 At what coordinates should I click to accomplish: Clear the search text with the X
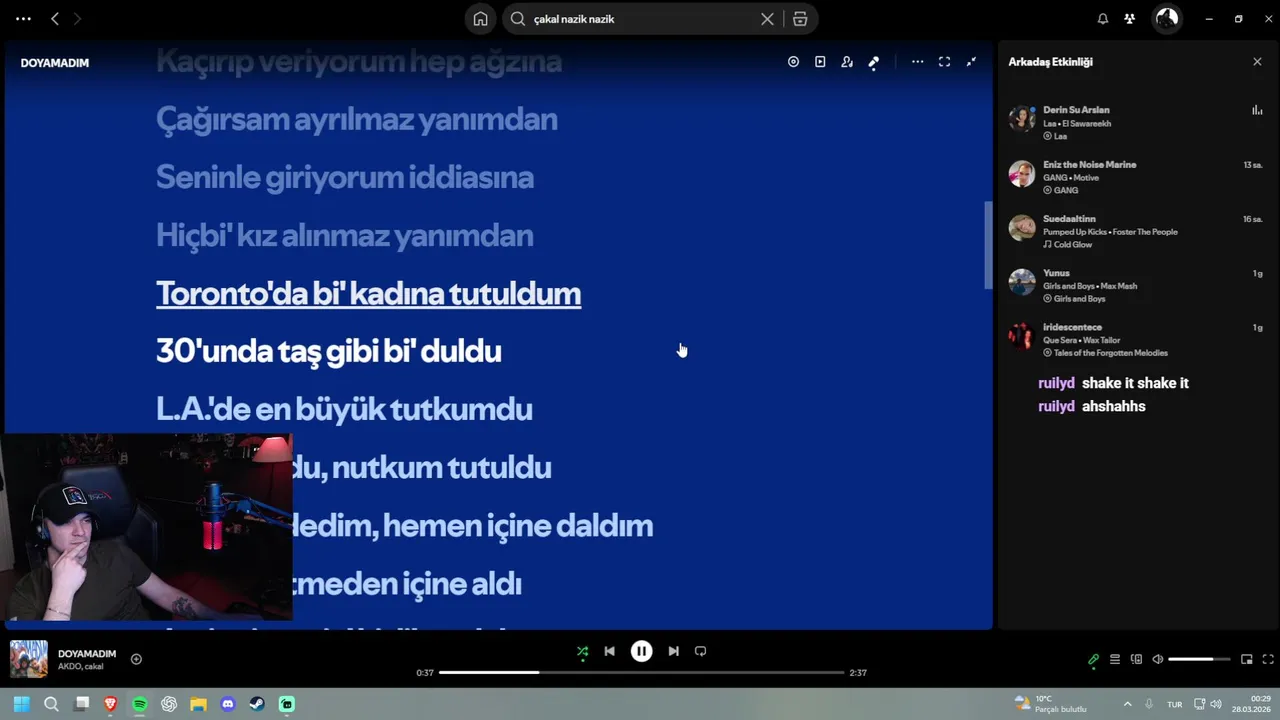click(767, 19)
